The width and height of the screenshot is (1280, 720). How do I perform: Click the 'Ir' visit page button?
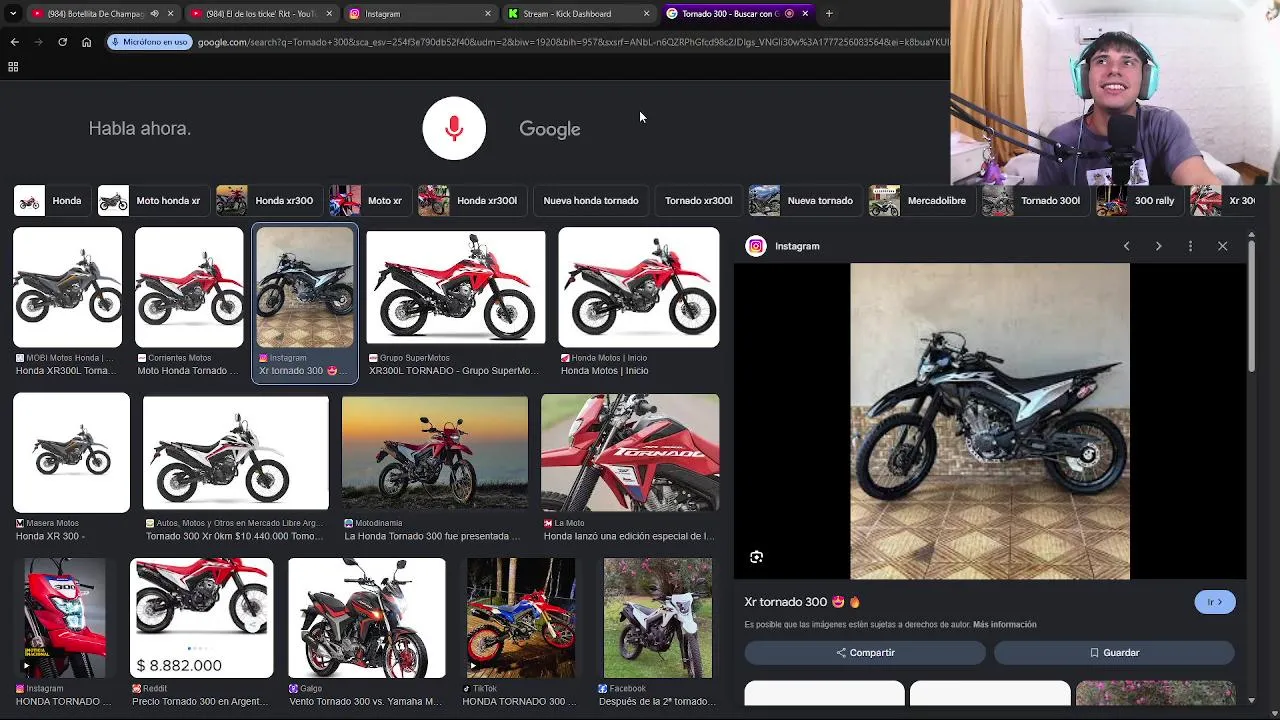[x=1215, y=602]
